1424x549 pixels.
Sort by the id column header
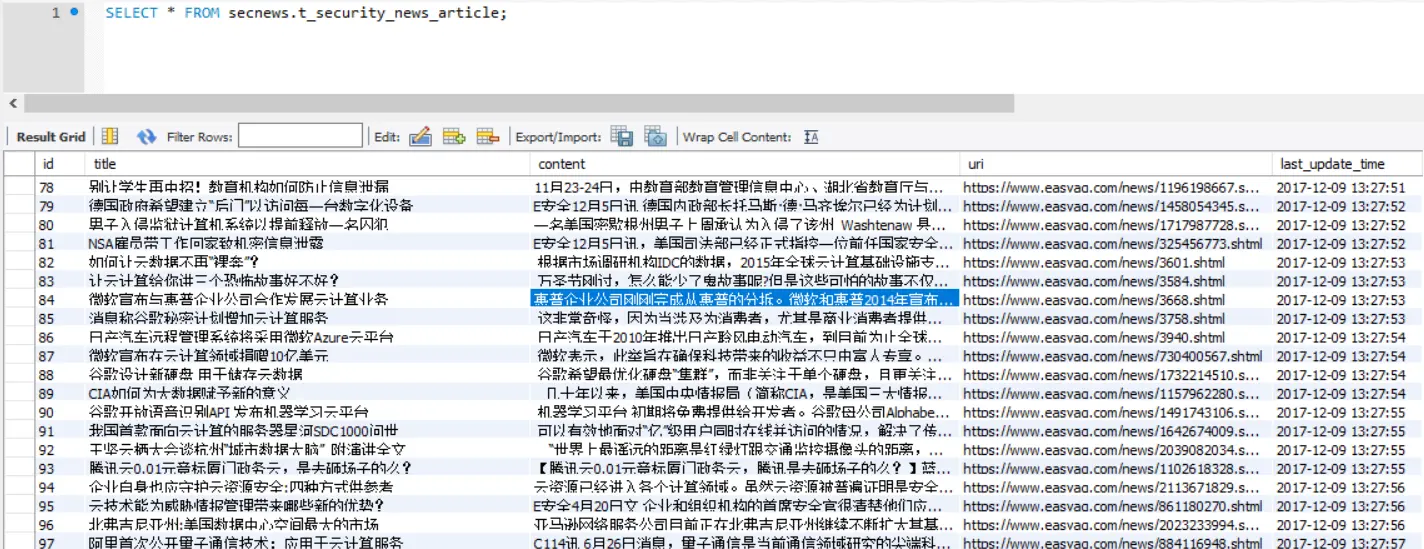(x=61, y=164)
